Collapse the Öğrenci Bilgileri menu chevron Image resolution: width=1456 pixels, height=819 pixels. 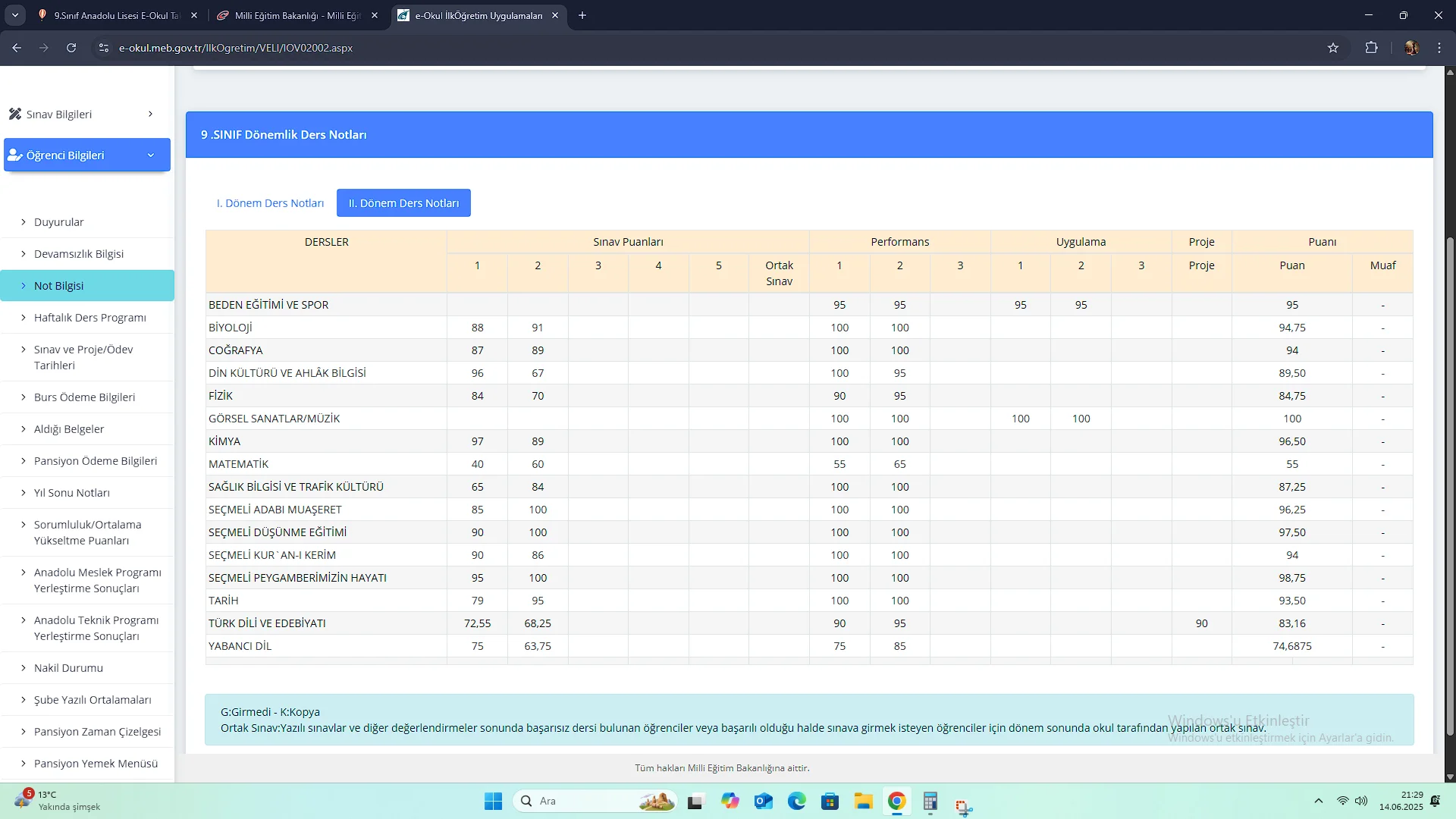click(x=150, y=155)
